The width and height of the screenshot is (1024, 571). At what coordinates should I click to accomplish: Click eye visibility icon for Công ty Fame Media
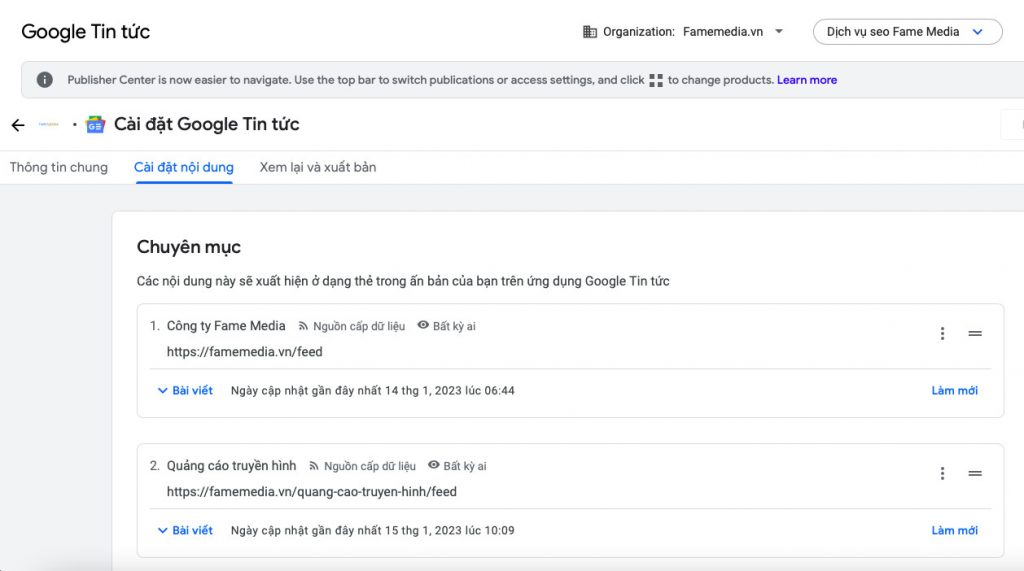(423, 325)
